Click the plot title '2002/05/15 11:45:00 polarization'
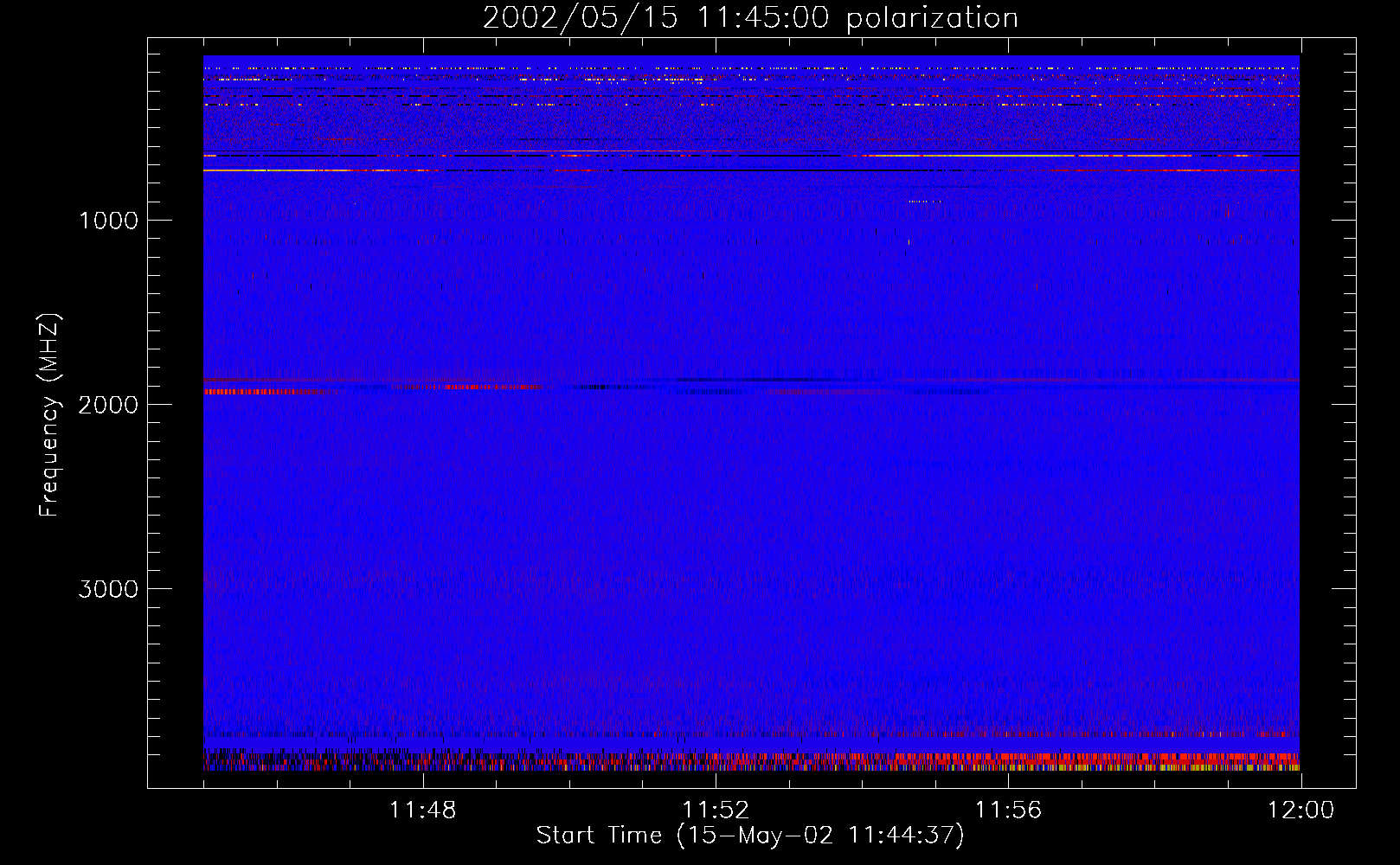This screenshot has width=1400, height=865. [x=750, y=18]
